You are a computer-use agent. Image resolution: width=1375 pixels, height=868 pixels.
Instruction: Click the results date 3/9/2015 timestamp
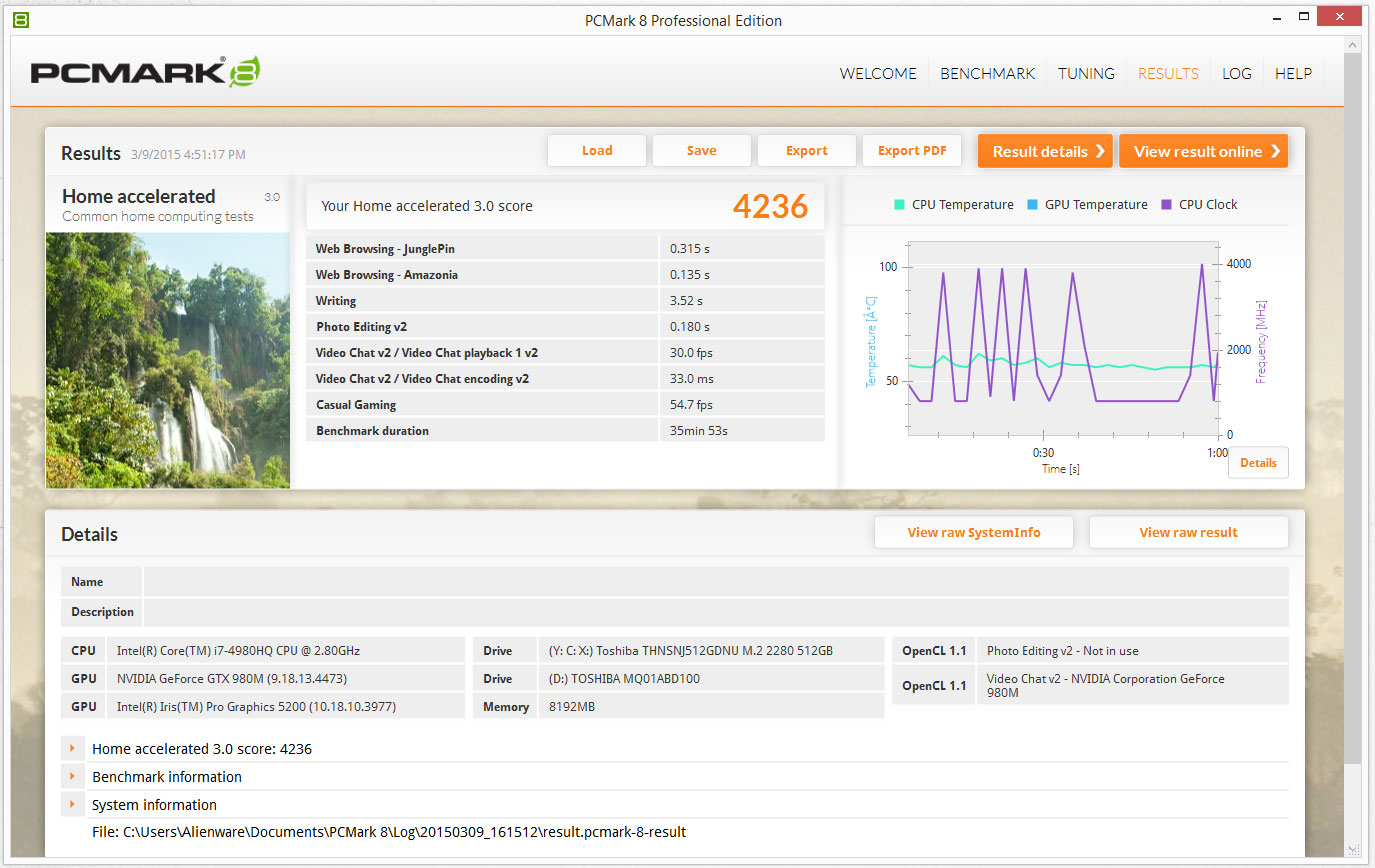188,154
